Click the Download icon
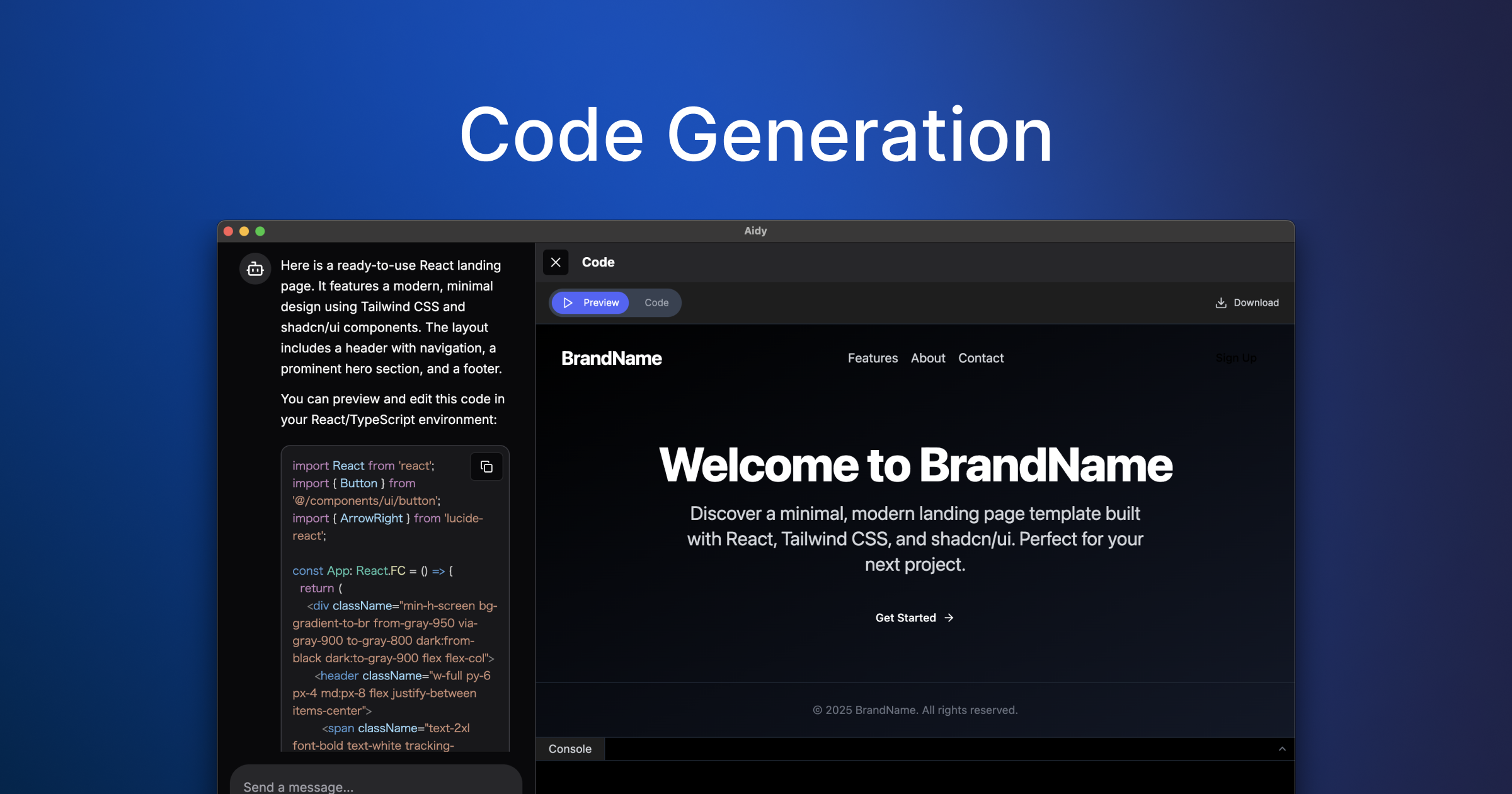1512x794 pixels. point(1220,302)
